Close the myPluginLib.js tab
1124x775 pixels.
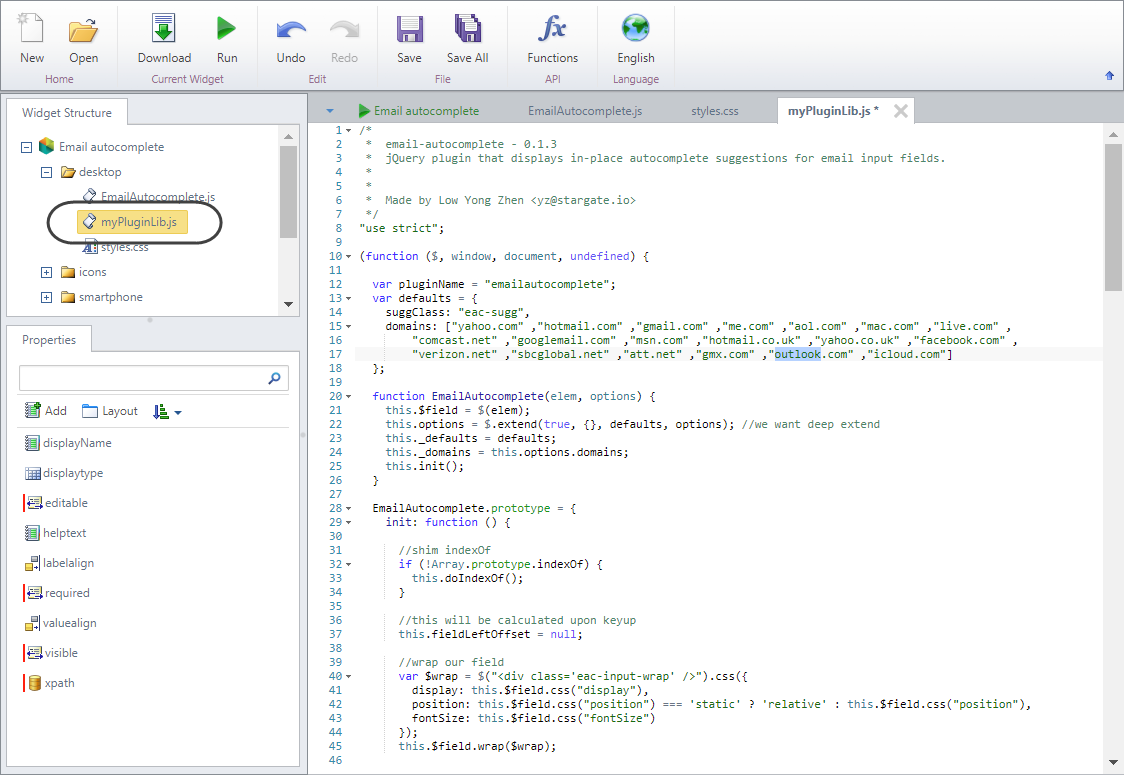tap(901, 111)
